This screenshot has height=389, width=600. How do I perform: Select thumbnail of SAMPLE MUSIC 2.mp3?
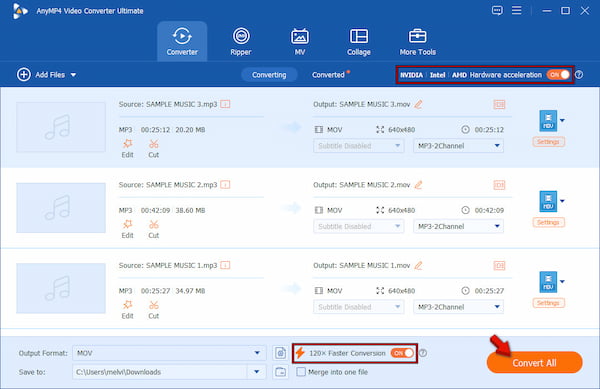[61, 208]
